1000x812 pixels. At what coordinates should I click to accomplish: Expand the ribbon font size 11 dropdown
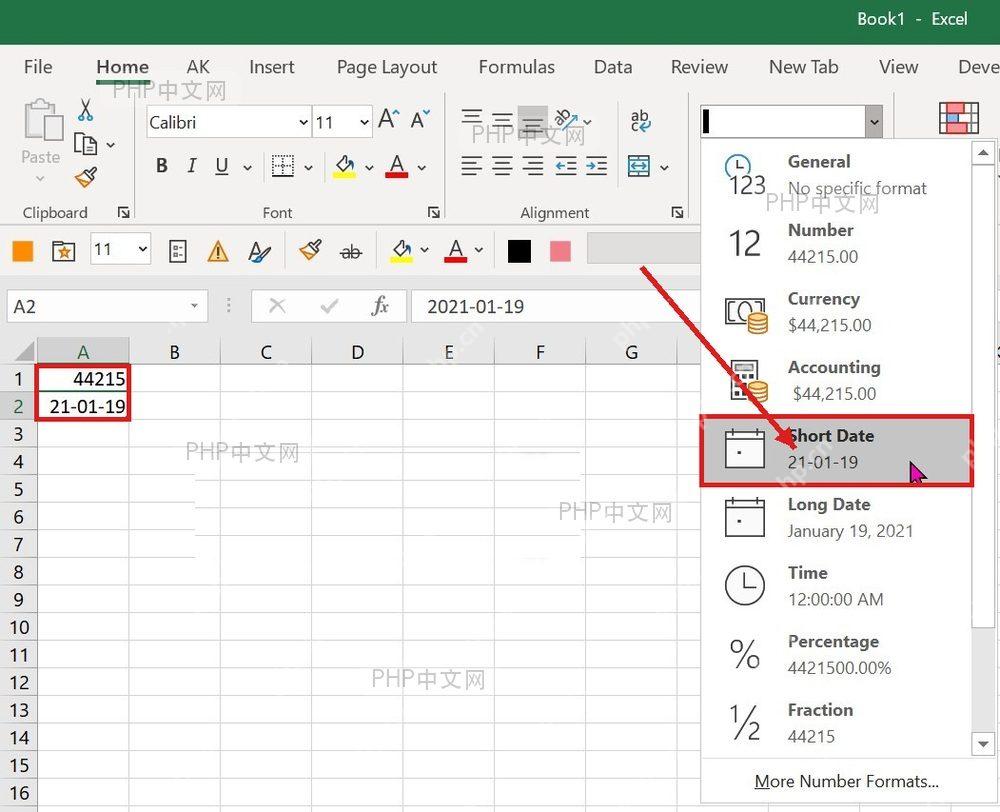[x=364, y=122]
